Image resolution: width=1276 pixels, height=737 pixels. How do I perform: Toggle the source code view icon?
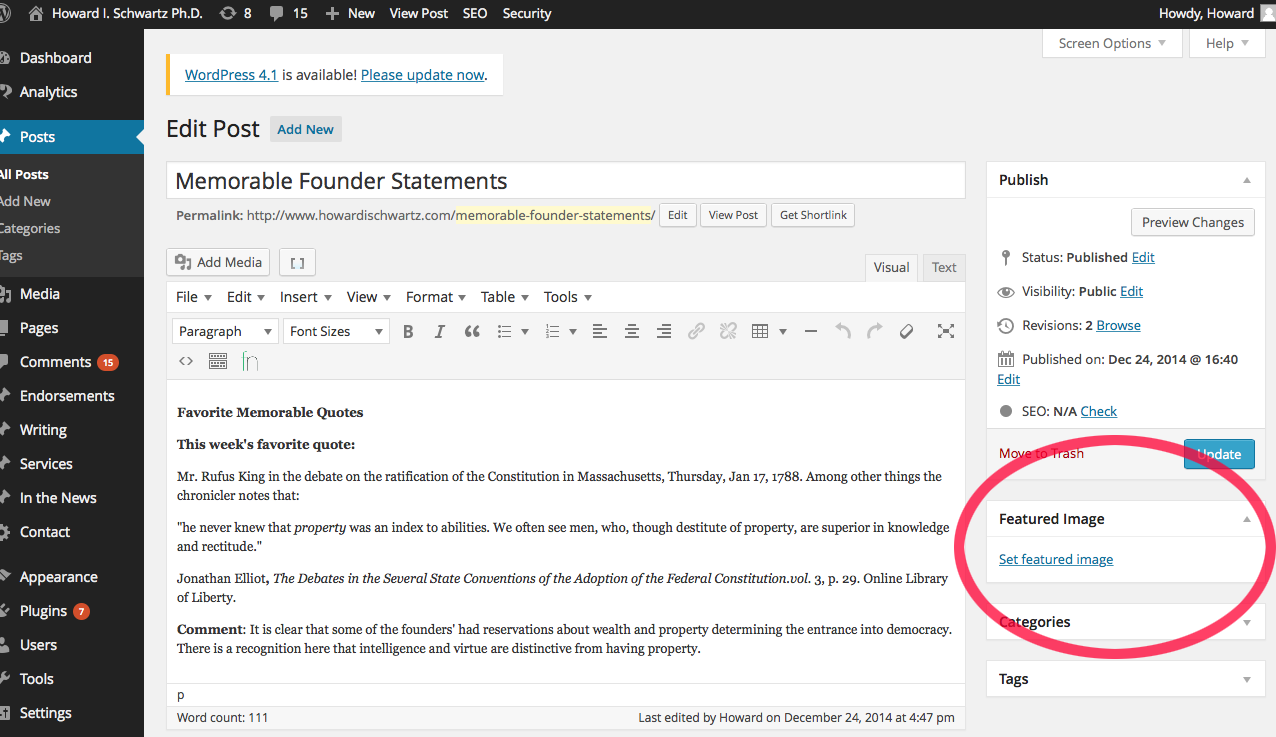coord(186,361)
